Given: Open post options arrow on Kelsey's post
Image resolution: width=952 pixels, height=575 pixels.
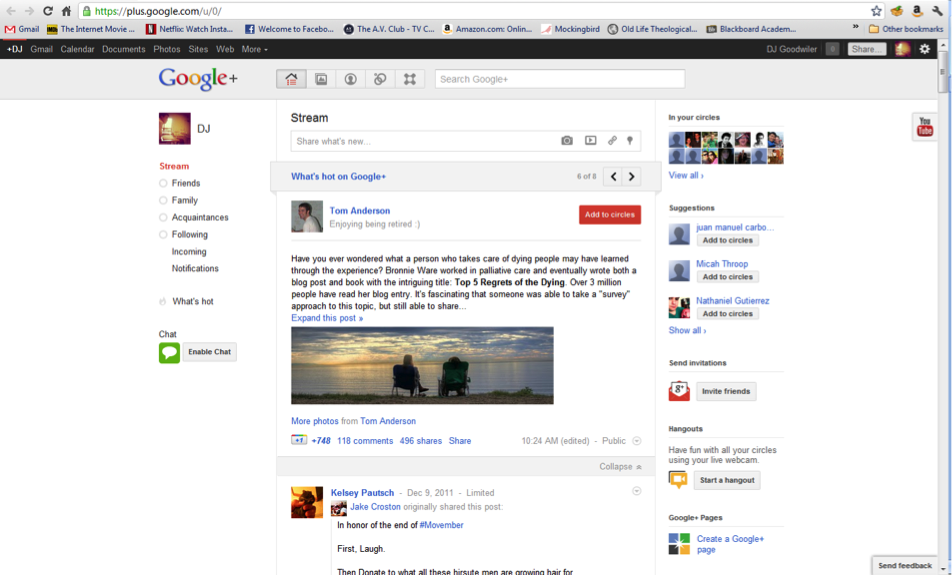Looking at the screenshot, I should click(x=636, y=491).
